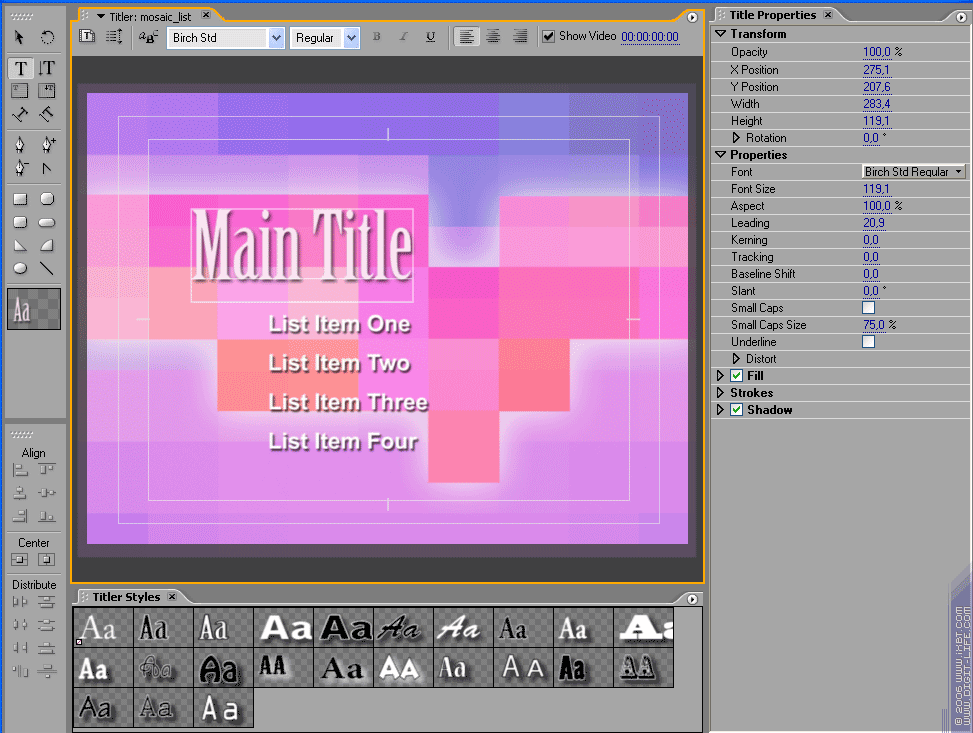
Task: Open the Birch Std Regular Font property dropdown
Action: (914, 171)
